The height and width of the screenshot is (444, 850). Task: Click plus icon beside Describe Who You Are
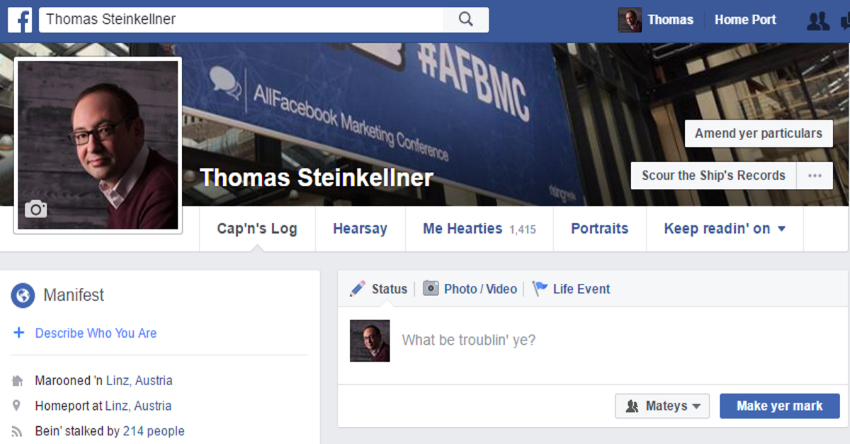(18, 333)
